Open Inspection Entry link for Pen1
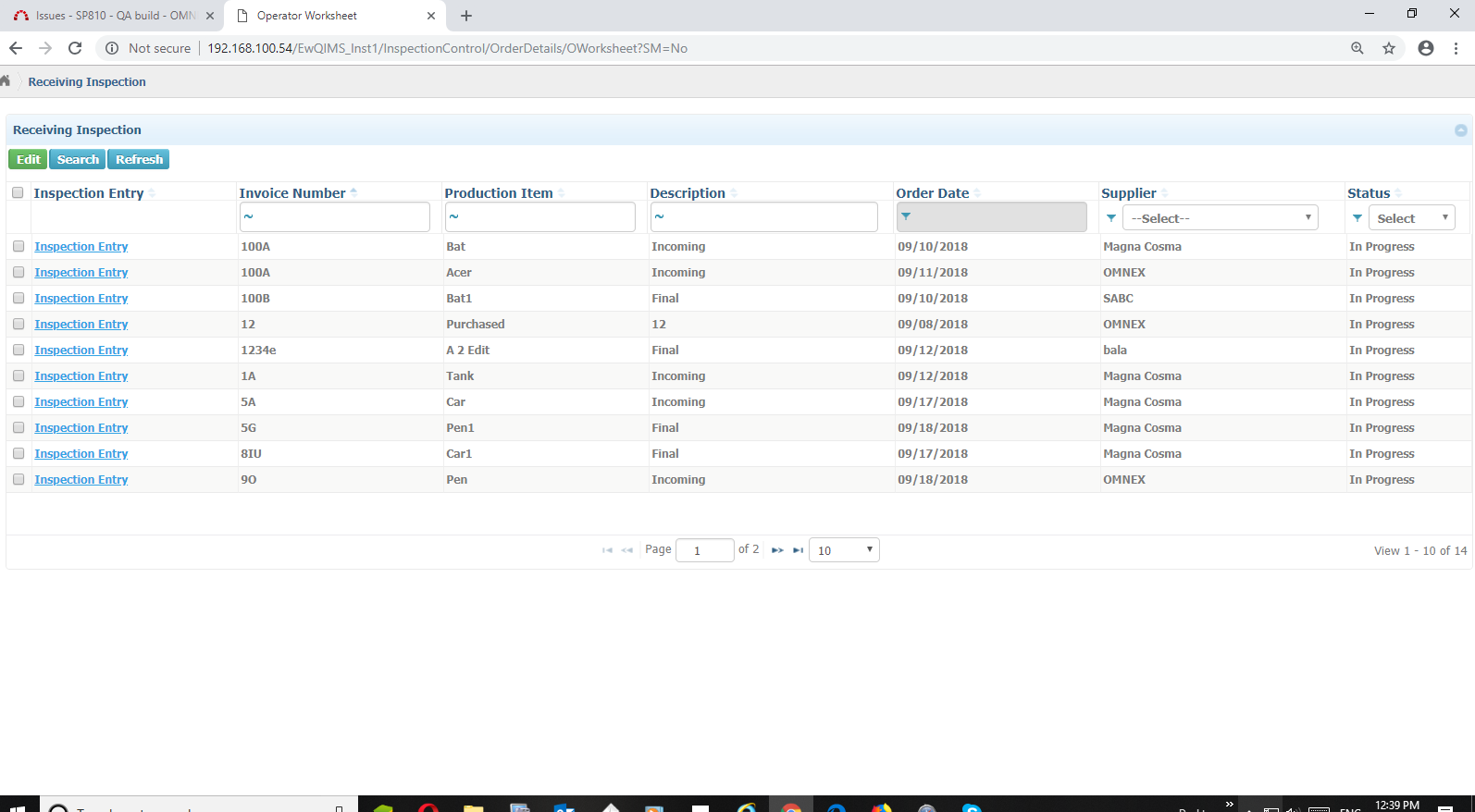 point(81,428)
